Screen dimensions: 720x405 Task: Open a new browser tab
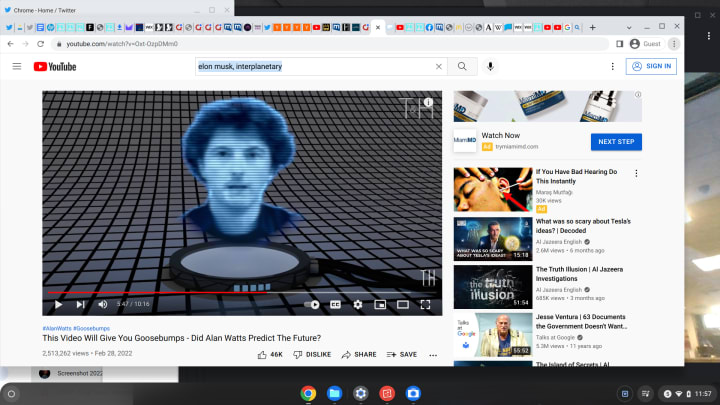[x=592, y=28]
